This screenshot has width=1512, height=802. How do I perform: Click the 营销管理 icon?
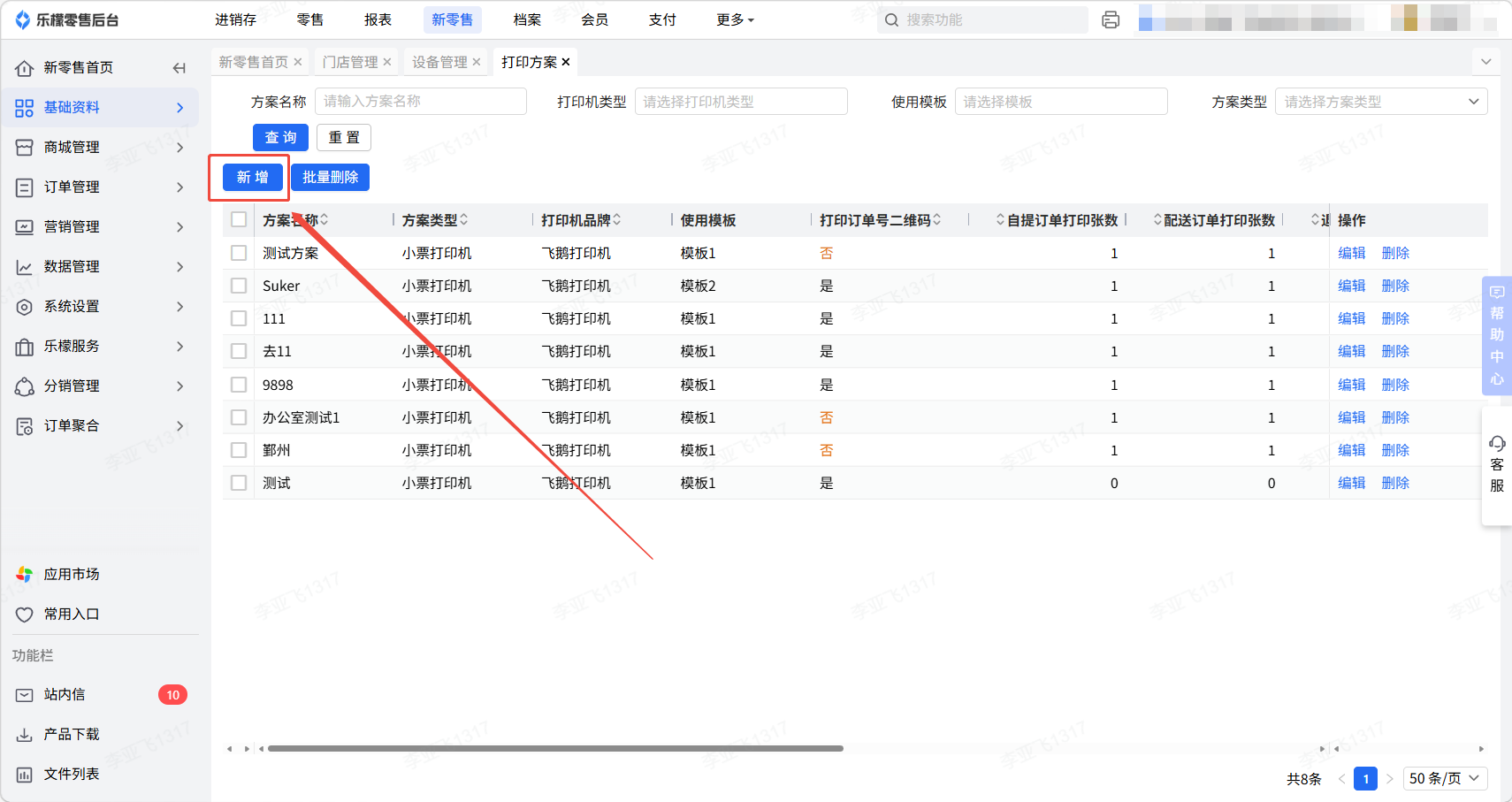tap(25, 227)
